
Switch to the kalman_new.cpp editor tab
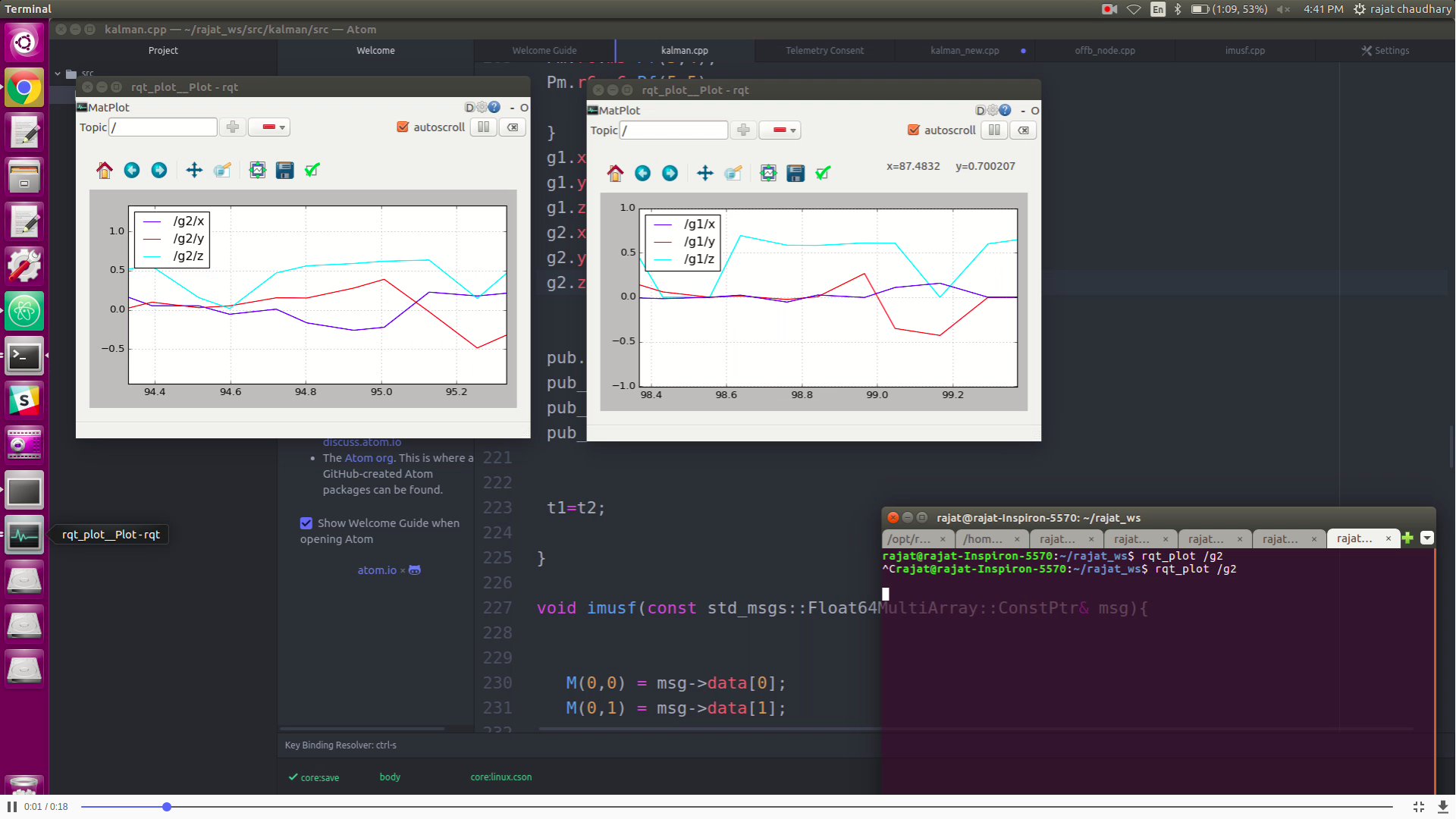tap(965, 51)
